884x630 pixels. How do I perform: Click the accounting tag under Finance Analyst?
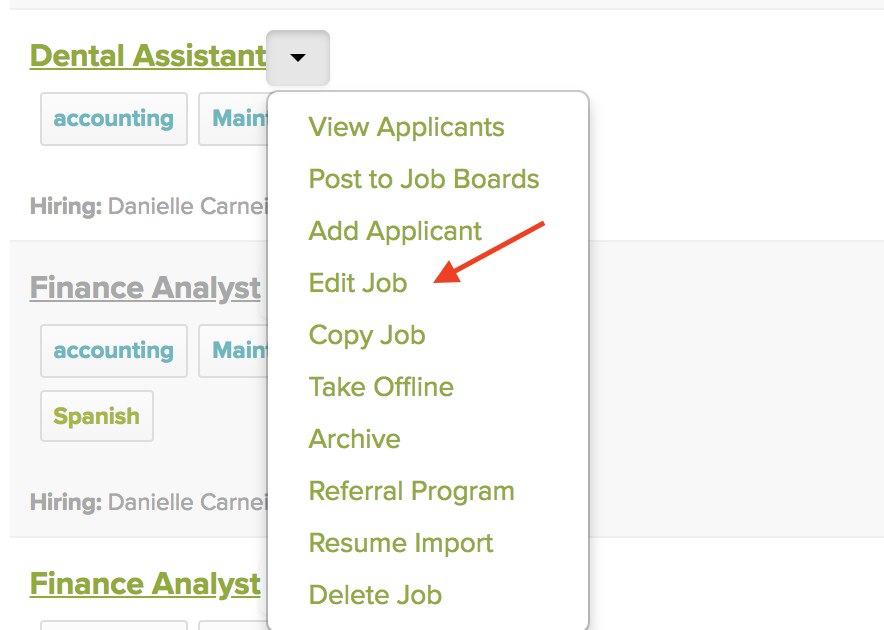[113, 351]
